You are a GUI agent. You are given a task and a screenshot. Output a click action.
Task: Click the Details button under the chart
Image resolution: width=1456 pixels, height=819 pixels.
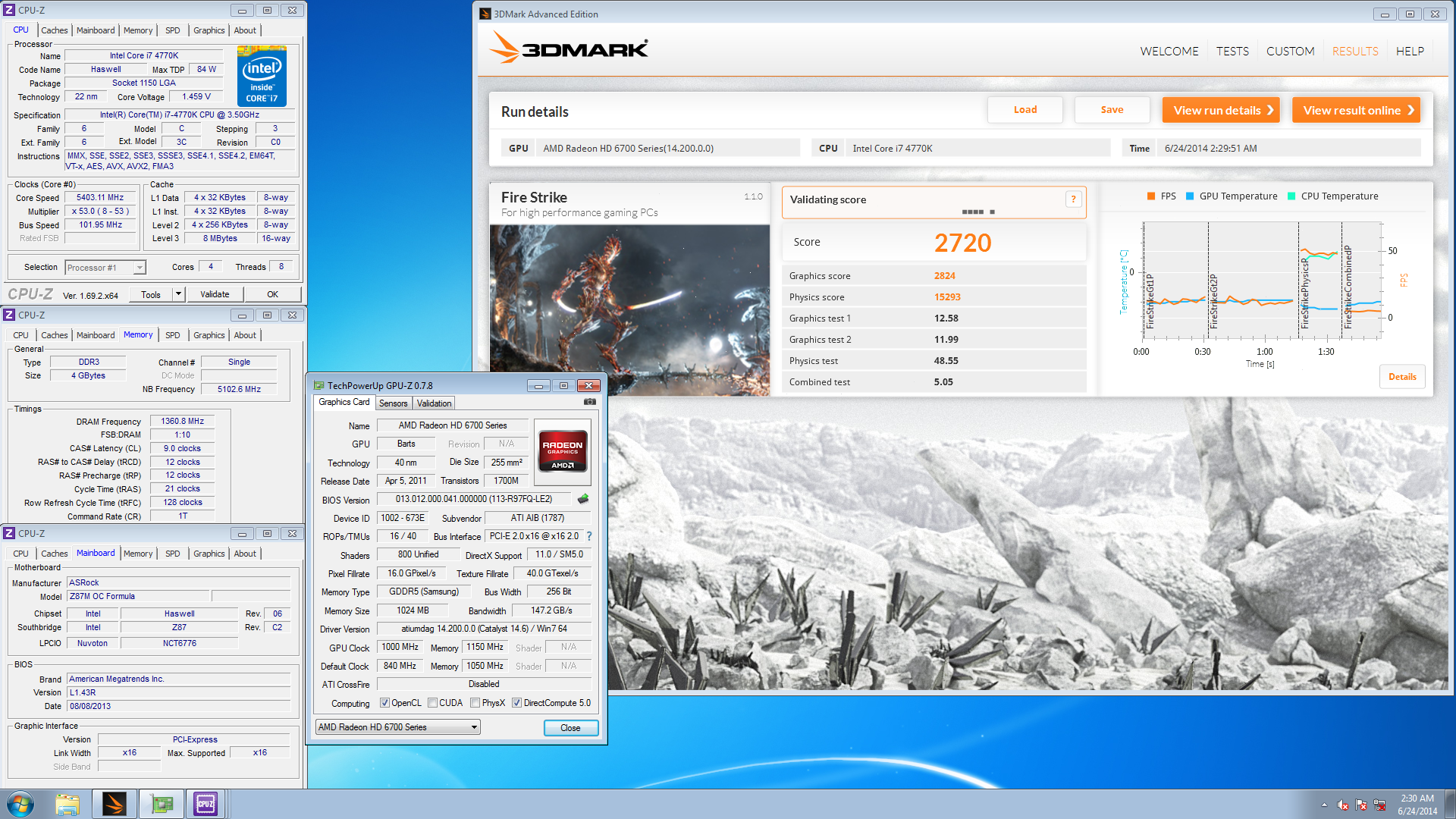coord(1402,377)
